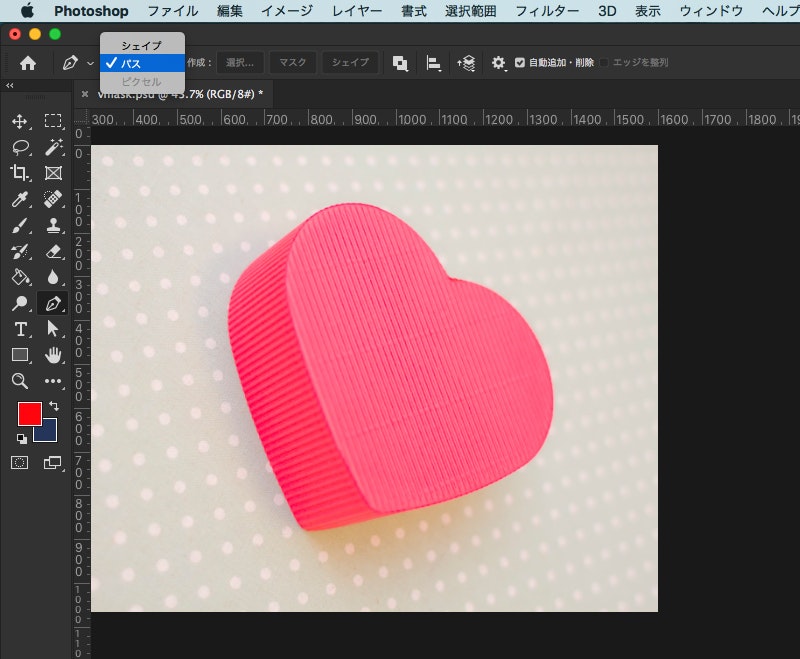Select the Hand tool

point(53,354)
